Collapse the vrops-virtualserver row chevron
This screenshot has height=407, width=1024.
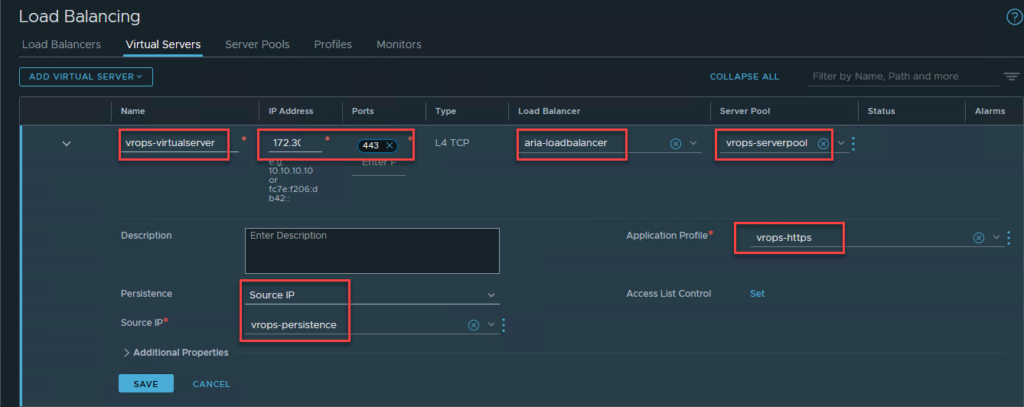pyautogui.click(x=67, y=144)
